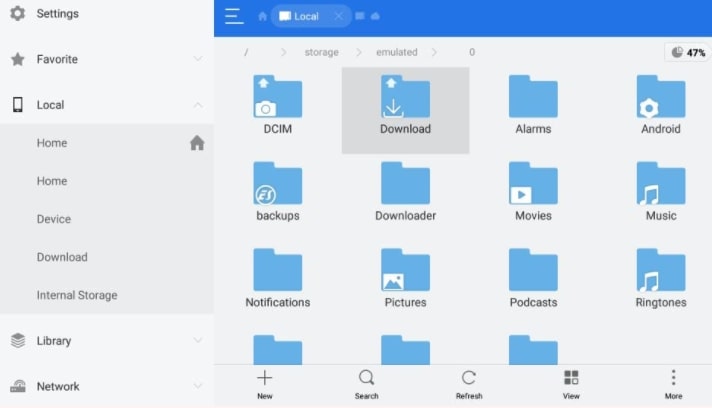
Task: Collapse the Local section chevron
Action: point(198,105)
